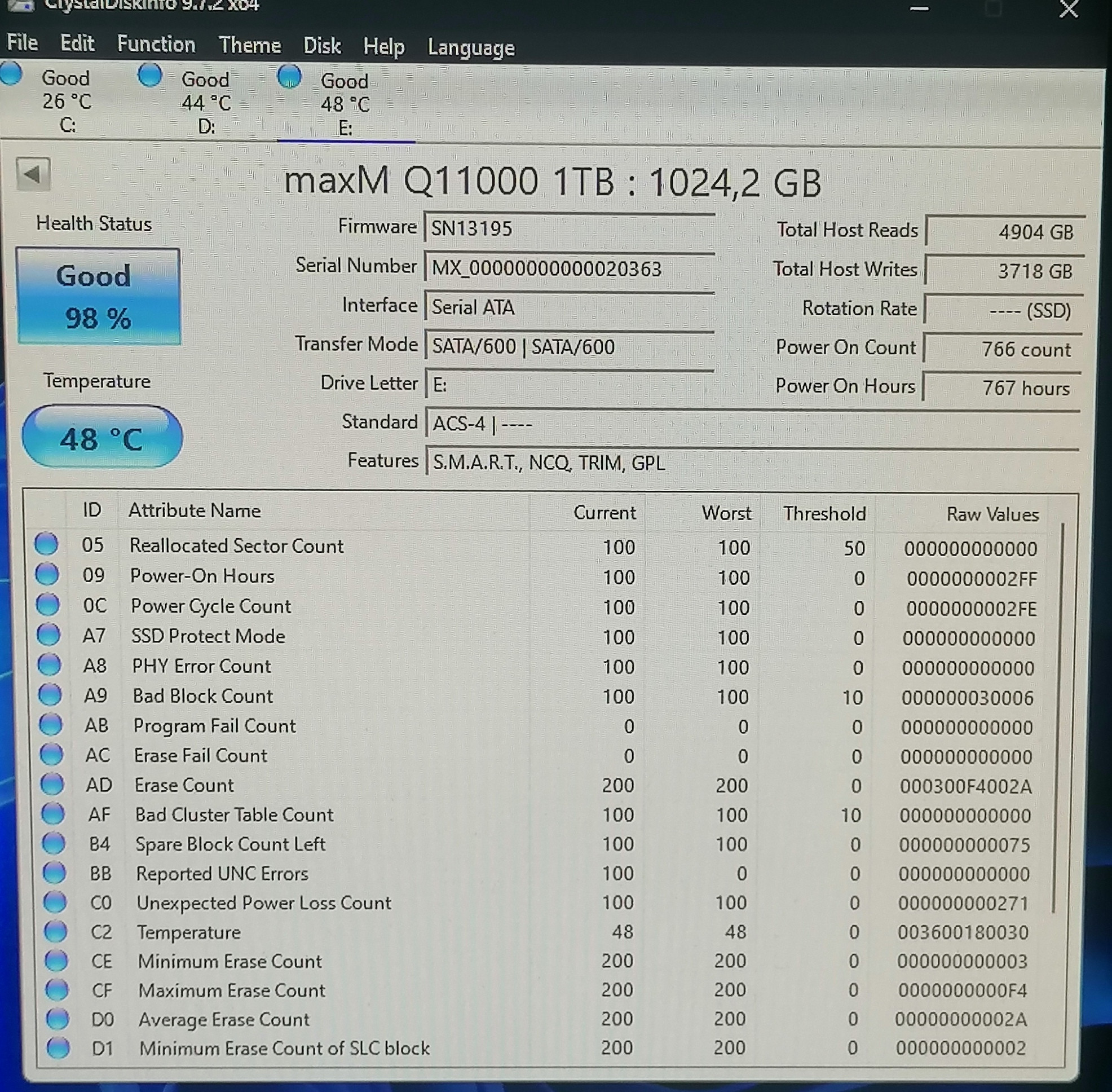
Task: Click the C: drive blue status indicator
Action: pos(10,73)
